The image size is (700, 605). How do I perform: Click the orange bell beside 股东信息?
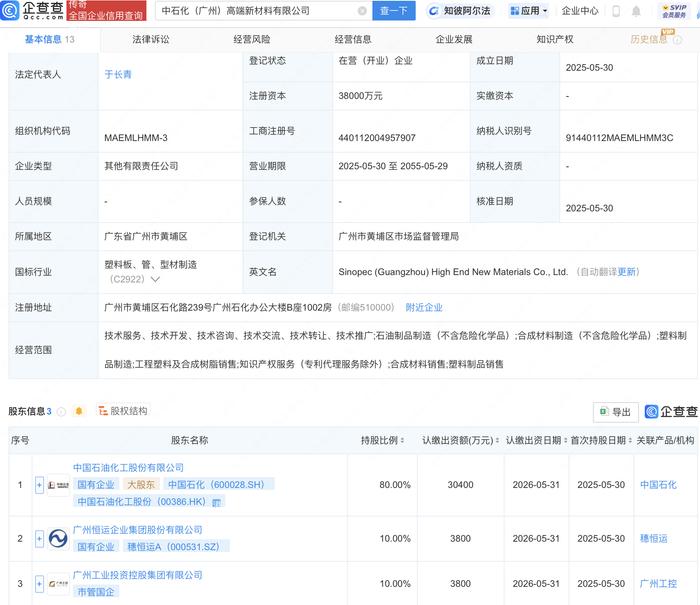(x=79, y=411)
